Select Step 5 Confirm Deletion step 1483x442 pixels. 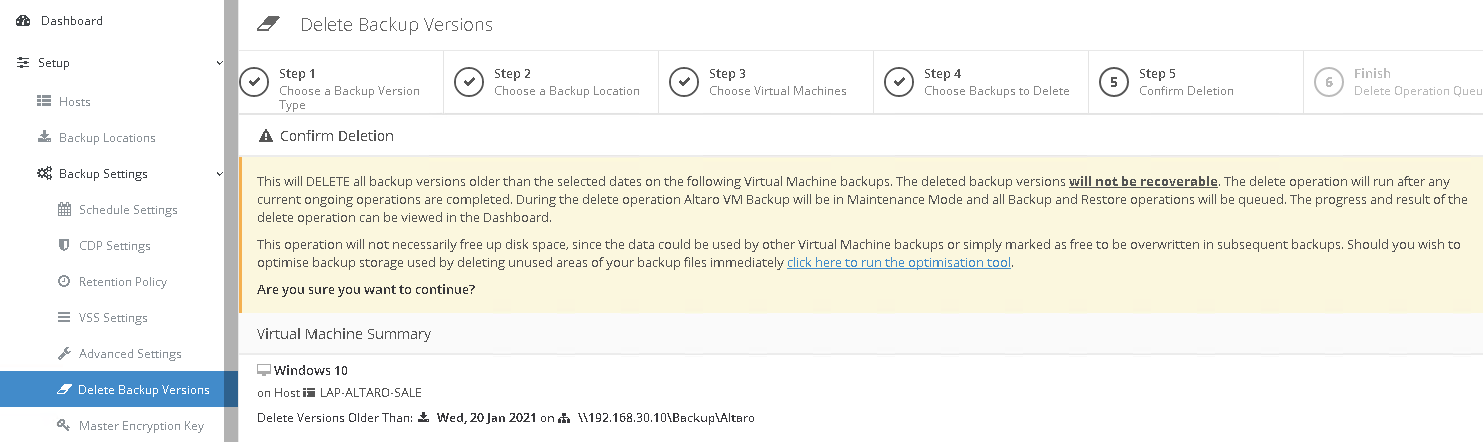tap(1185, 82)
